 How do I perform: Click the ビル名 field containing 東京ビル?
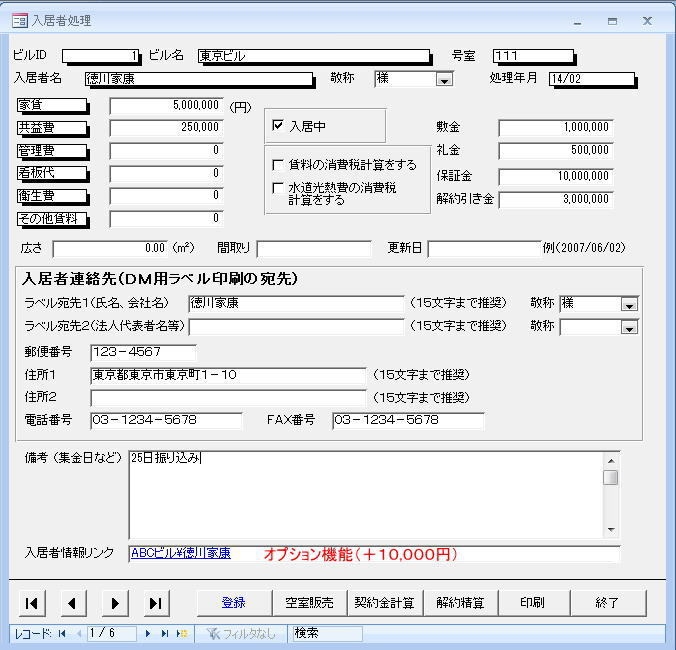pyautogui.click(x=313, y=56)
